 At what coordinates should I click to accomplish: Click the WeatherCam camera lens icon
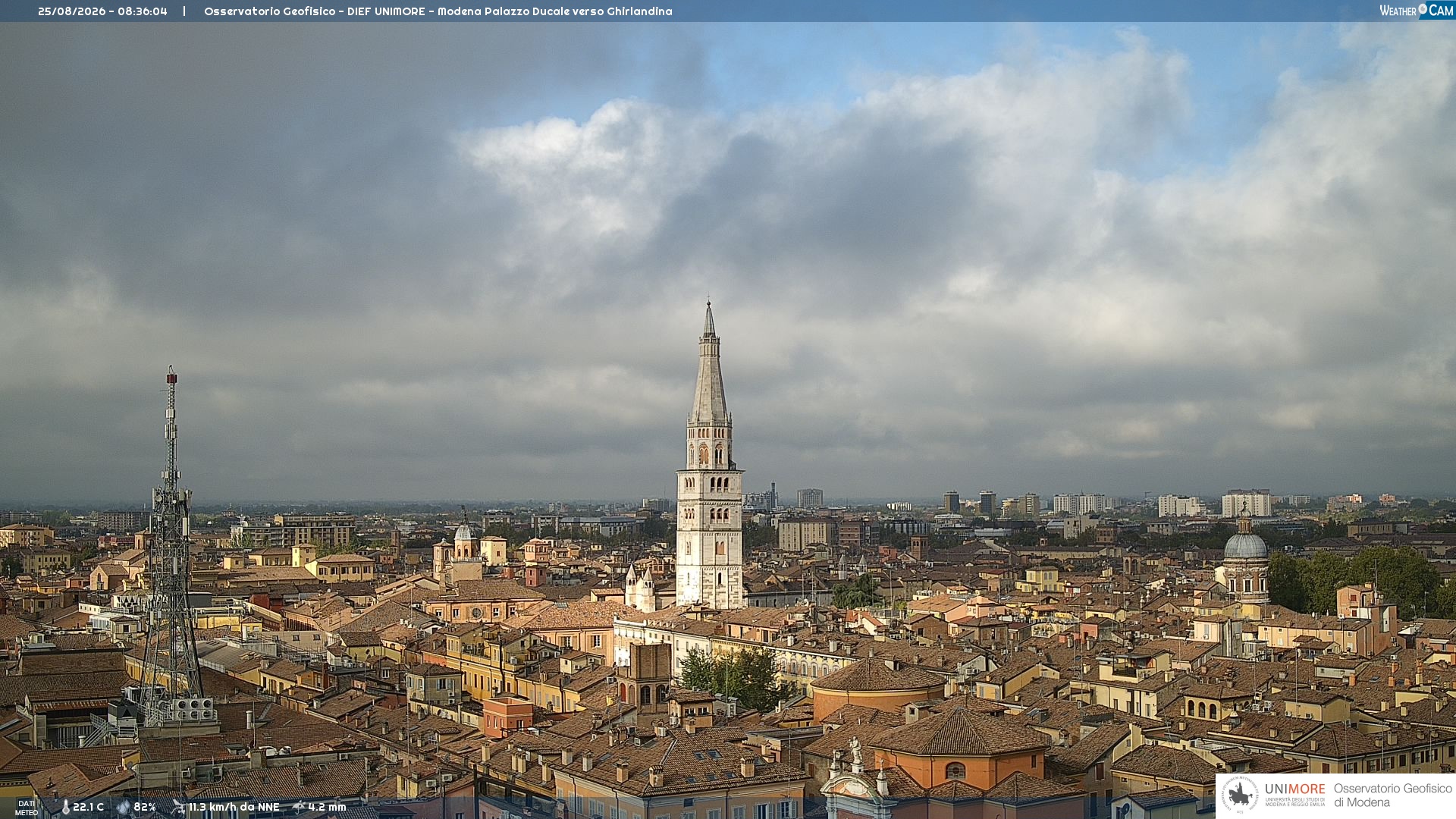1423,9
